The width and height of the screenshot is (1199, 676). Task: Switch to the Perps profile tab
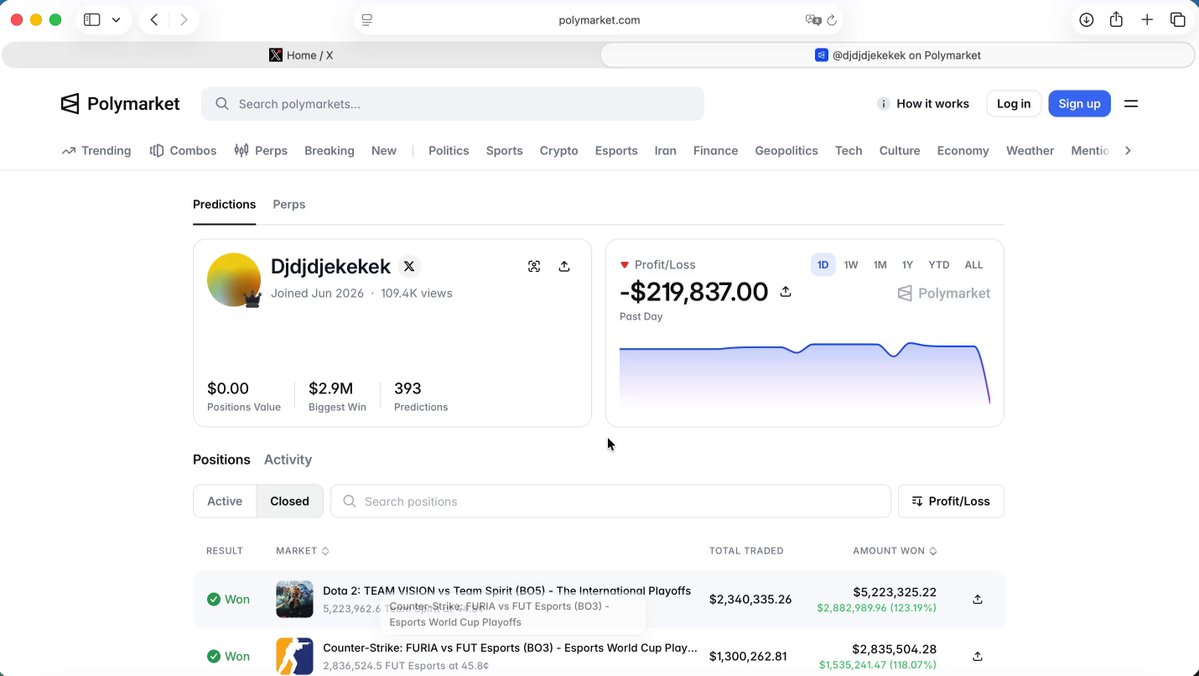coord(289,204)
